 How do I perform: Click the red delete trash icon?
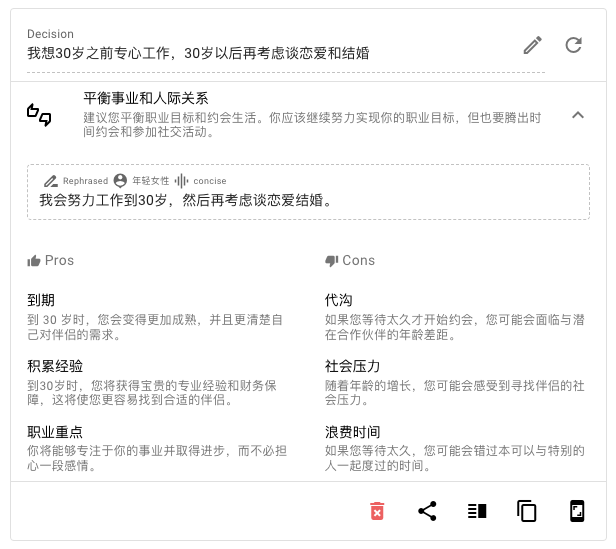(377, 511)
